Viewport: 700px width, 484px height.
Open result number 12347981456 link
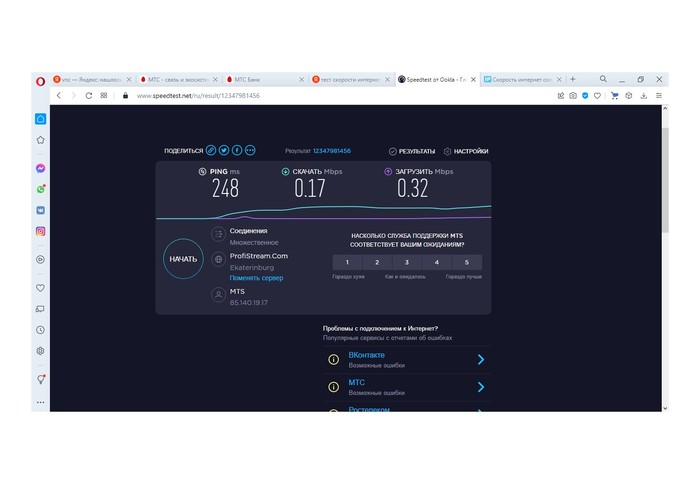pyautogui.click(x=332, y=151)
